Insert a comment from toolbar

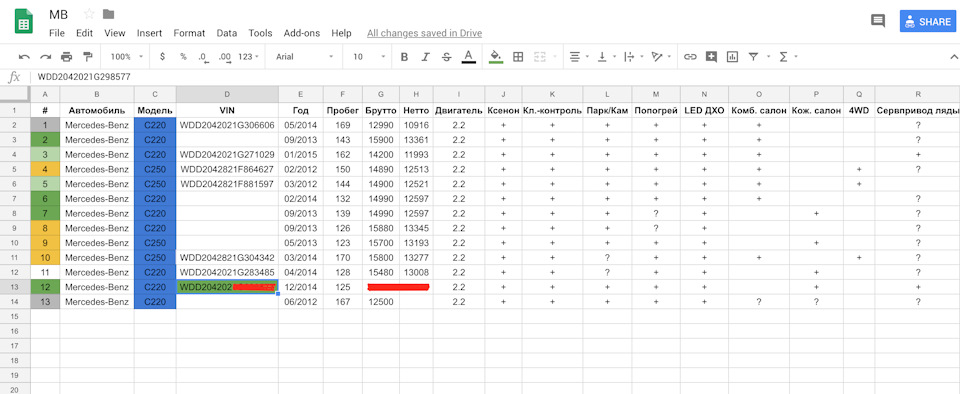[x=711, y=57]
